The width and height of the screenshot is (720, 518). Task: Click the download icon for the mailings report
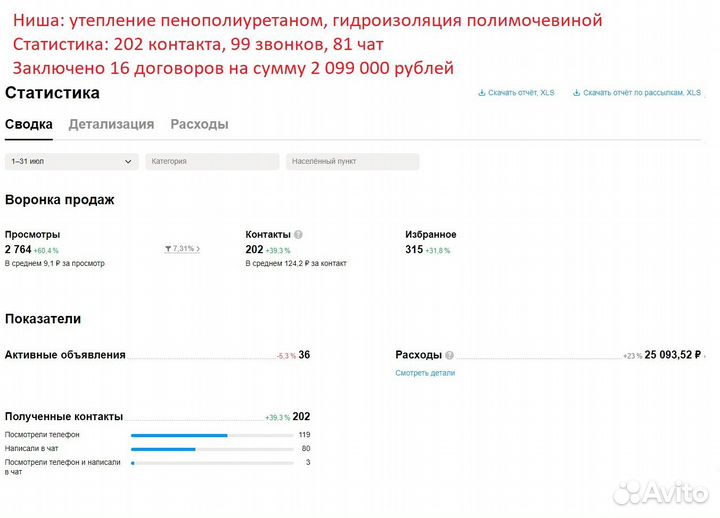point(577,93)
